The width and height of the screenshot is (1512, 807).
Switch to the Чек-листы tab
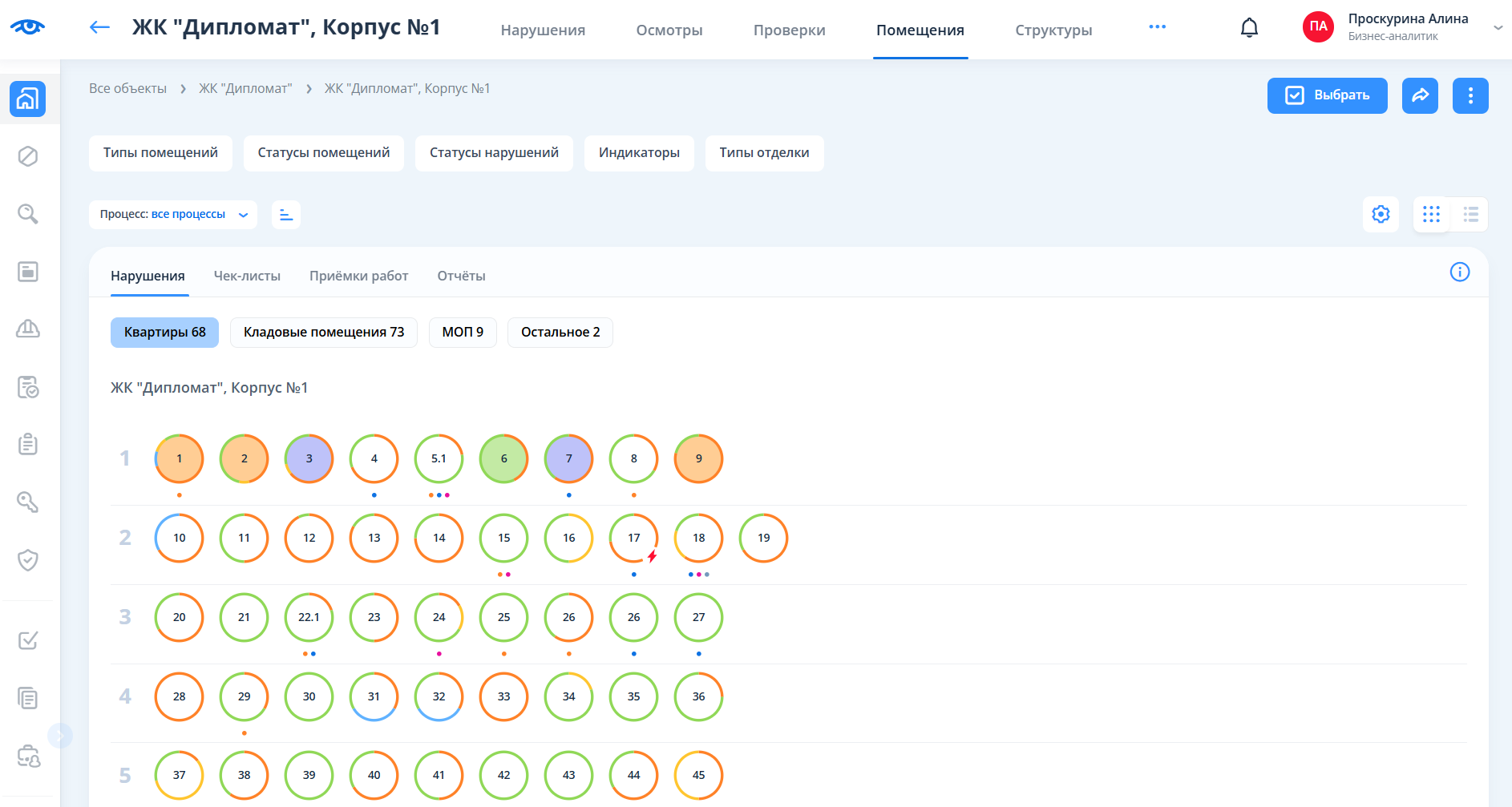point(247,276)
